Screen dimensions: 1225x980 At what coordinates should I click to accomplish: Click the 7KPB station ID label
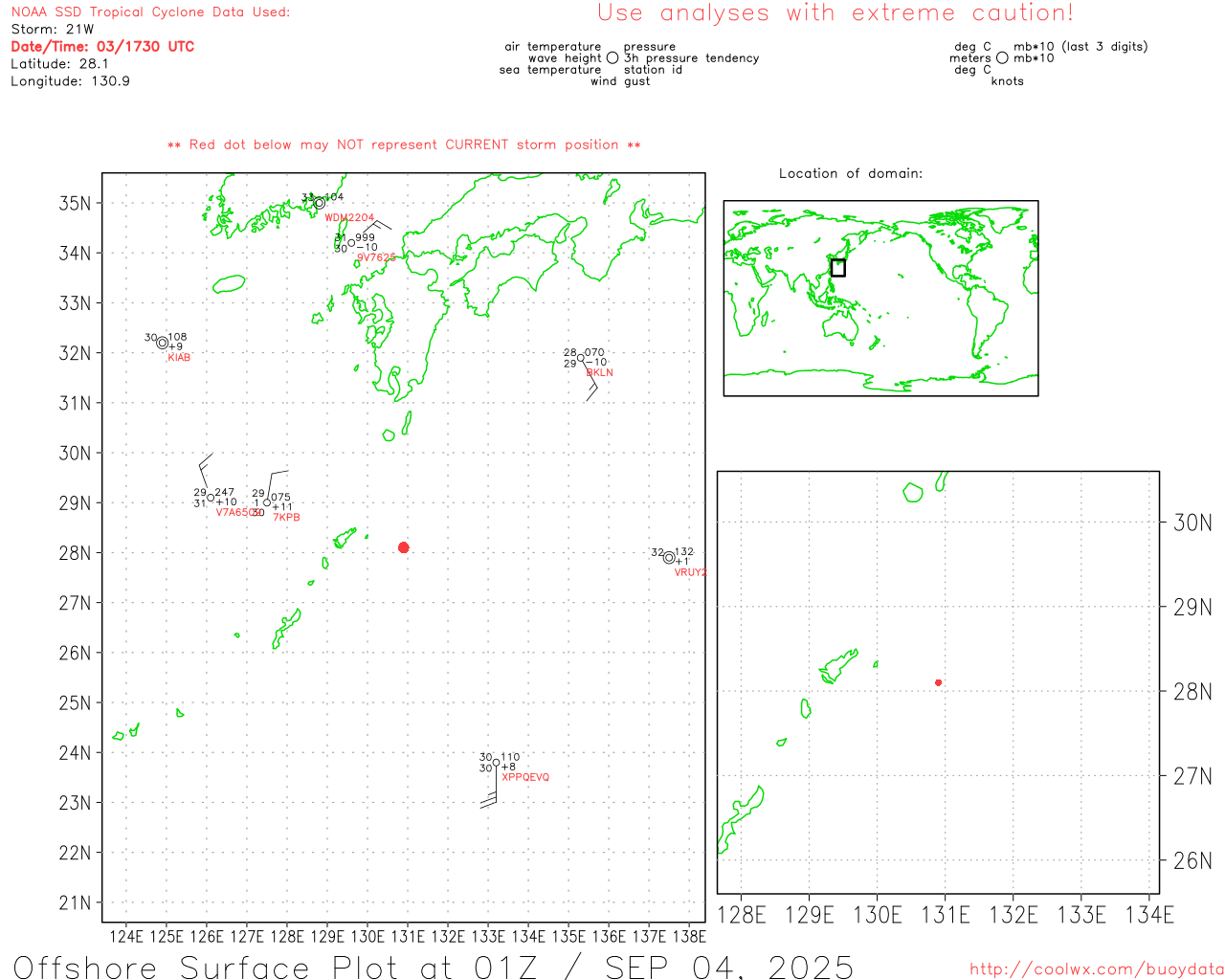coord(286,518)
